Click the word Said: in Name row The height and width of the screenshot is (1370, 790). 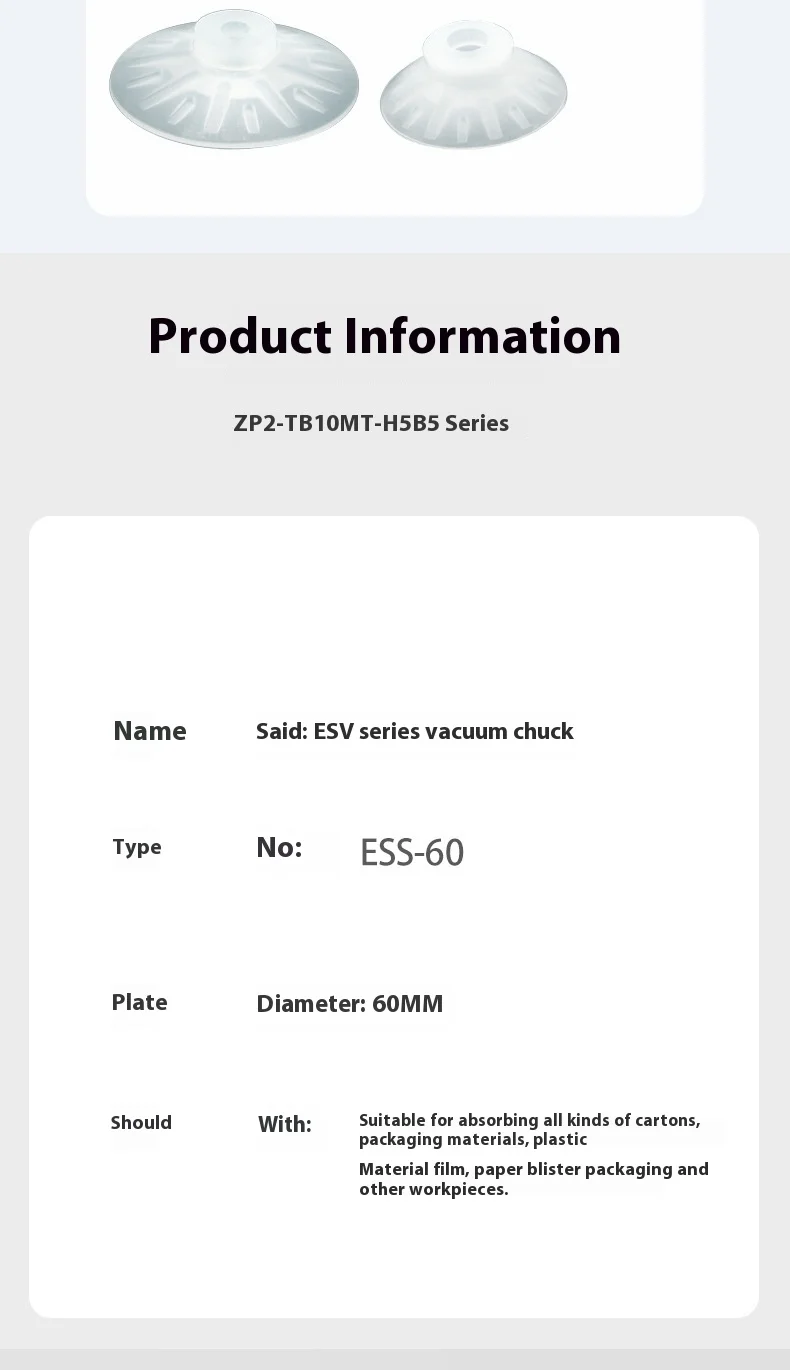(x=280, y=731)
